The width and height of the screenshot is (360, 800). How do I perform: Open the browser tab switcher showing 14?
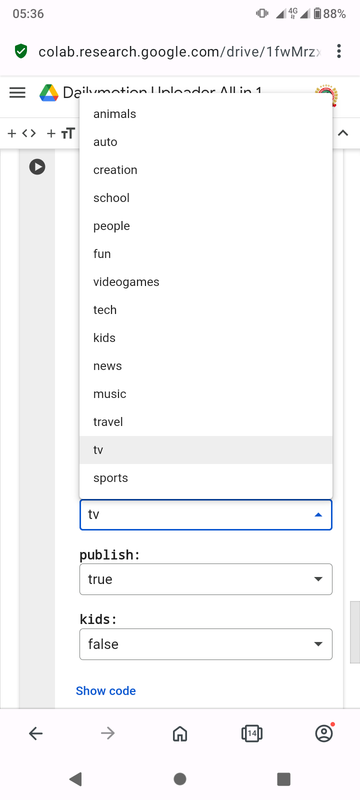point(251,734)
